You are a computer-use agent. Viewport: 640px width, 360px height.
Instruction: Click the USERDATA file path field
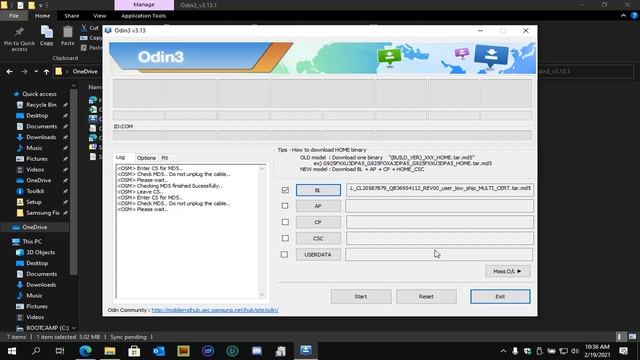(439, 255)
